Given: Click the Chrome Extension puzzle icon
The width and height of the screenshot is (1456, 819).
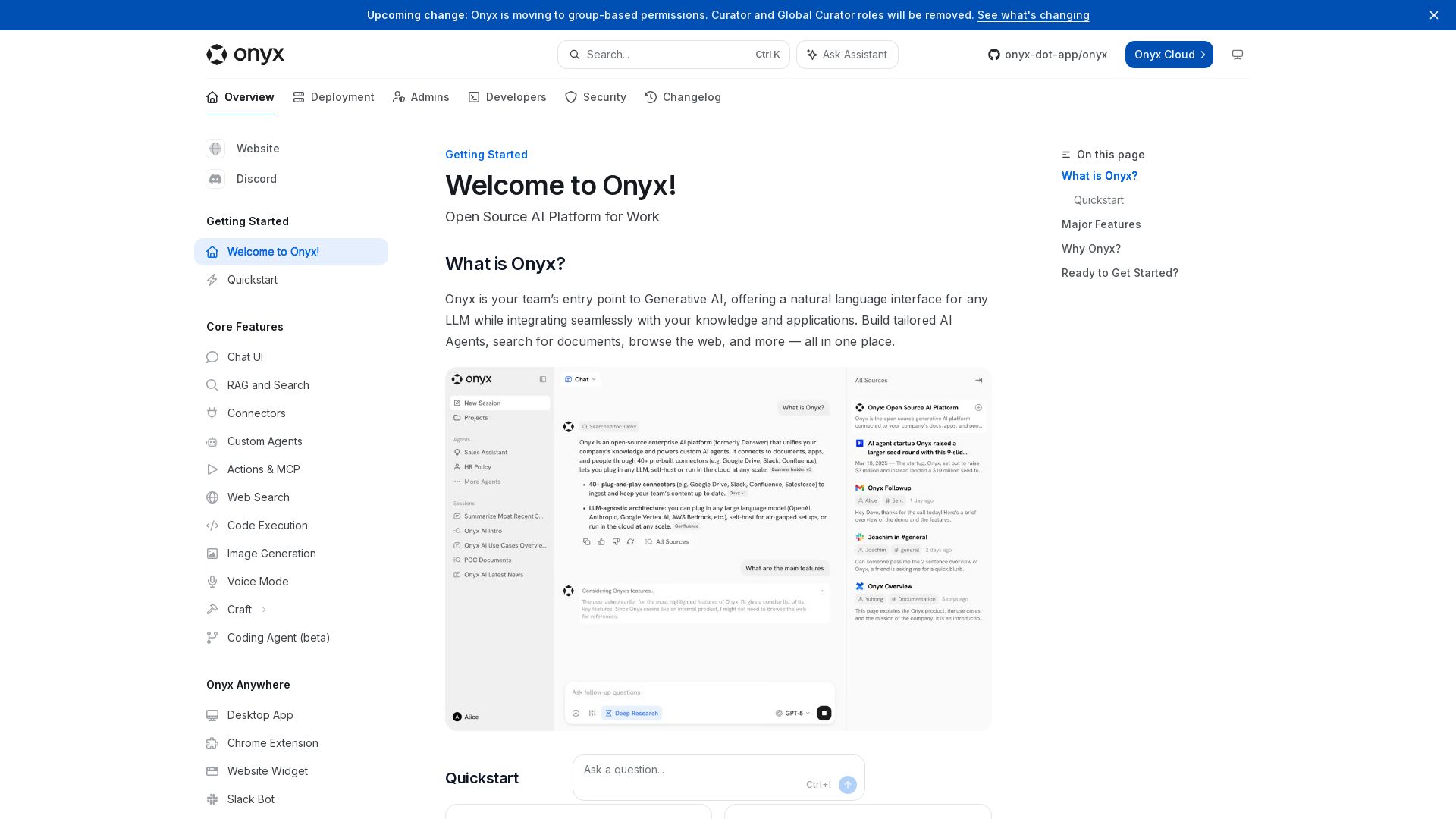Looking at the screenshot, I should tap(212, 743).
